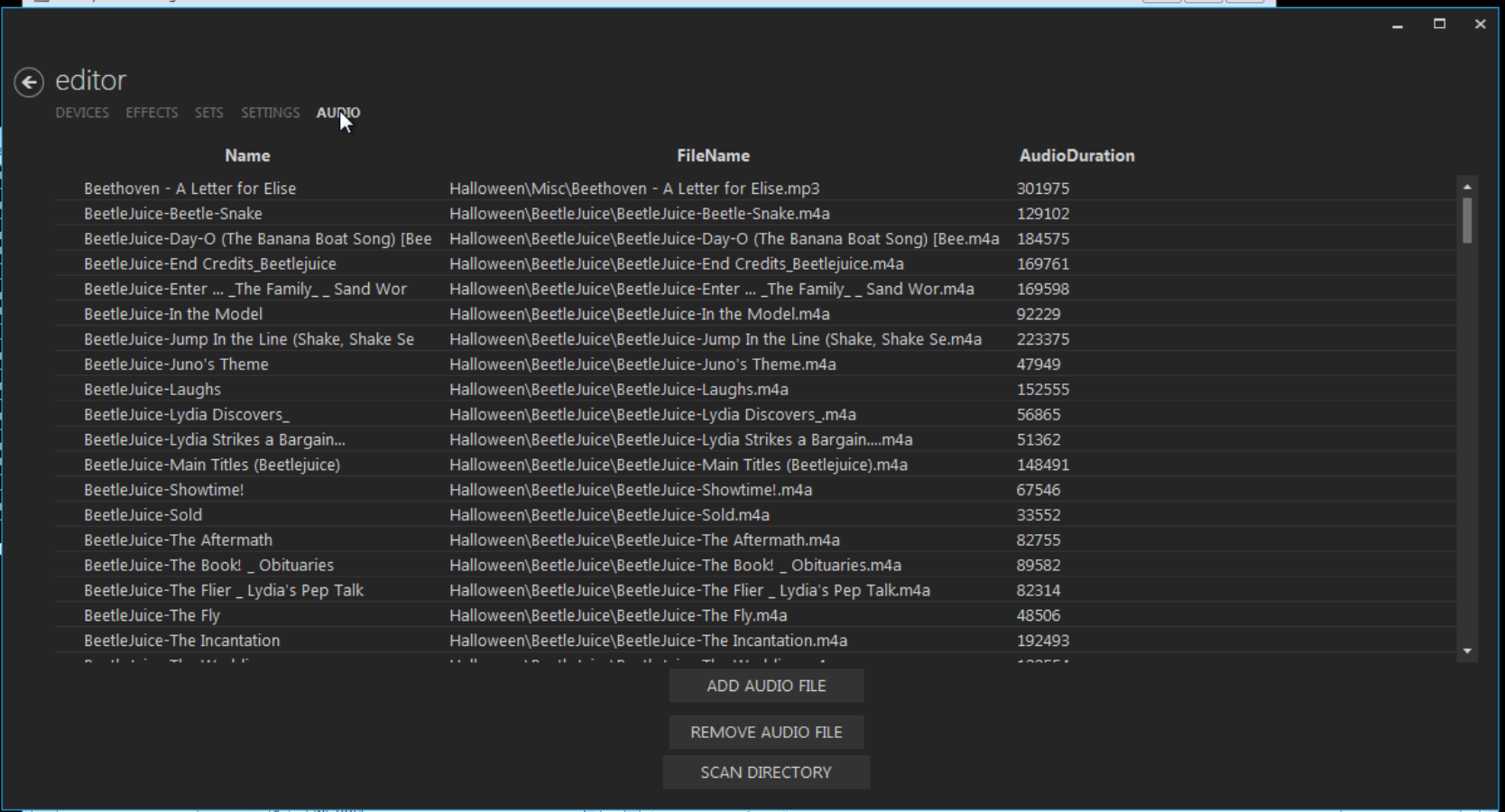Click the scrollbar down arrow
The height and width of the screenshot is (812, 1505).
1467,651
